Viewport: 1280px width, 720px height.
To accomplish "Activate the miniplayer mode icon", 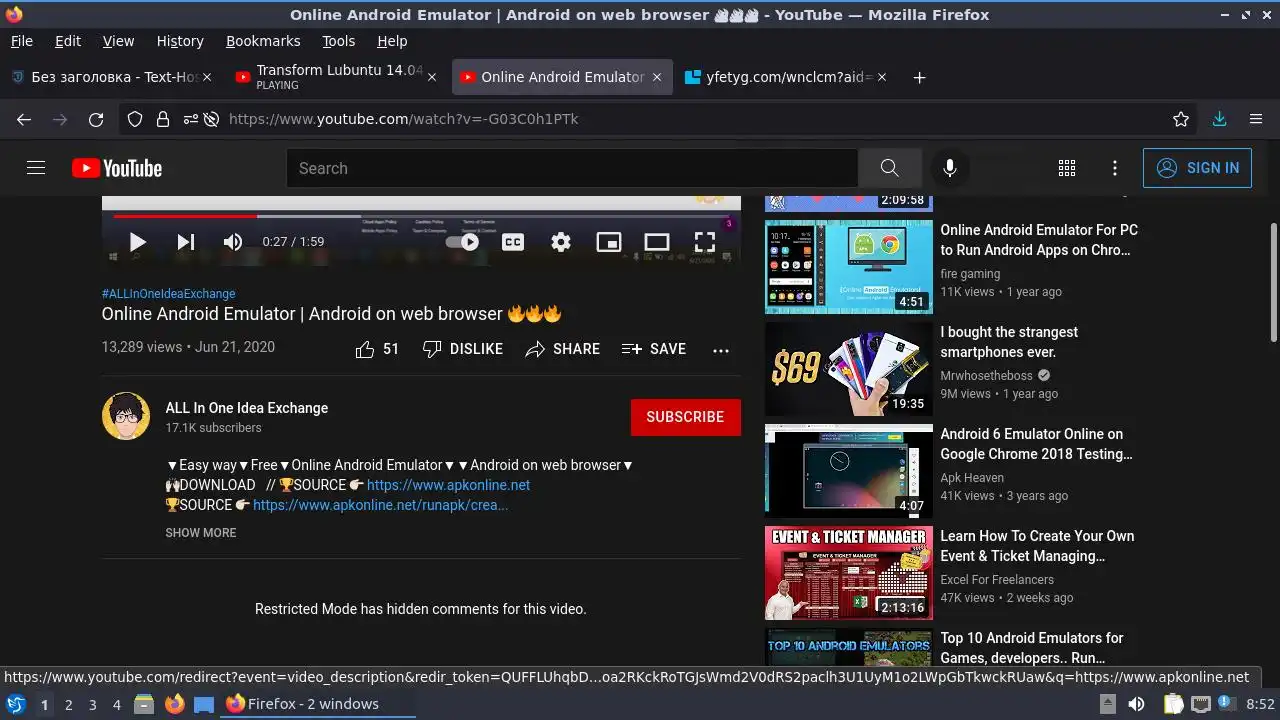I will click(609, 242).
